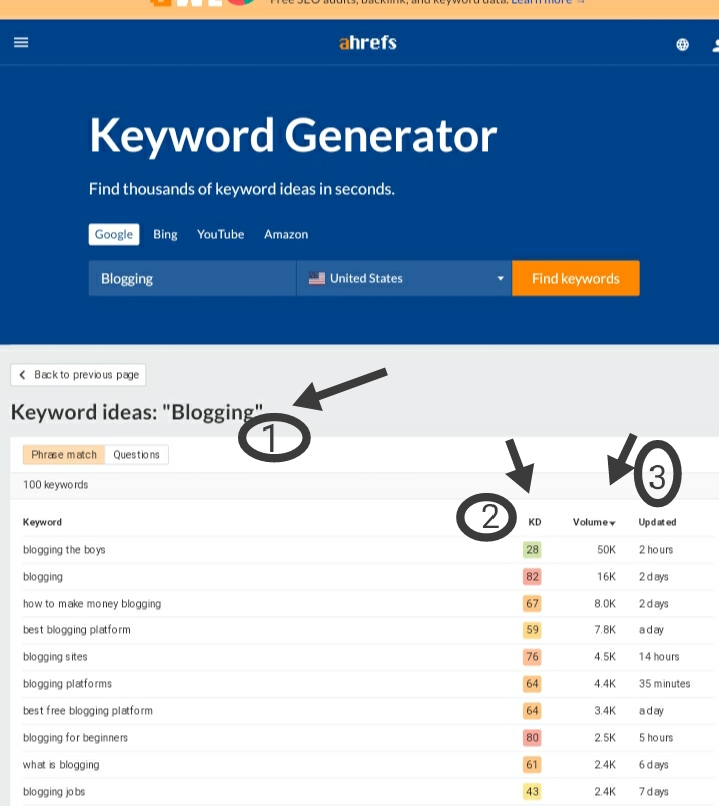Open the language globe icon
Viewport: 719px width, 806px height.
[x=682, y=44]
